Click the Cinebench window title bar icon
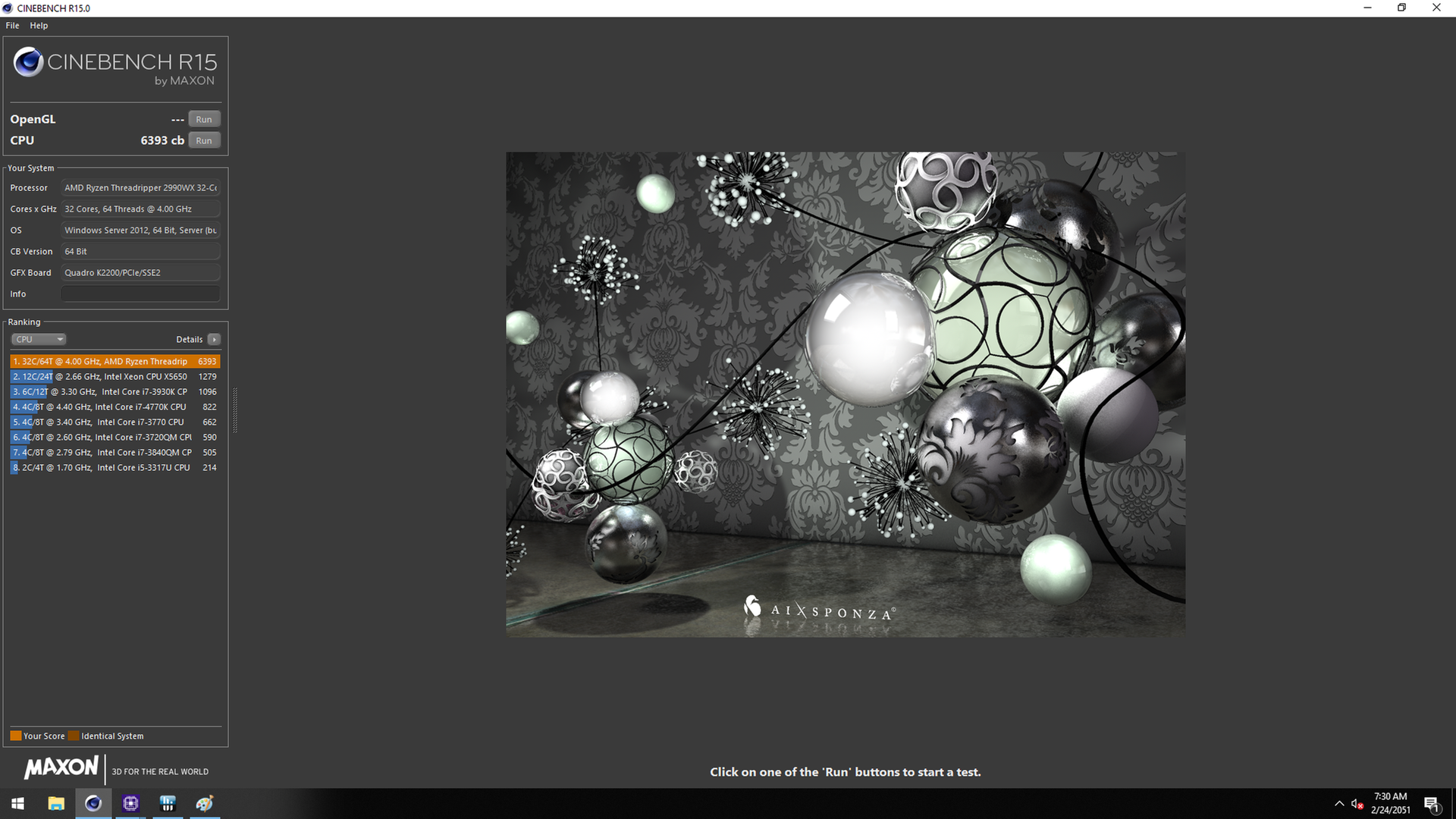 coord(8,8)
